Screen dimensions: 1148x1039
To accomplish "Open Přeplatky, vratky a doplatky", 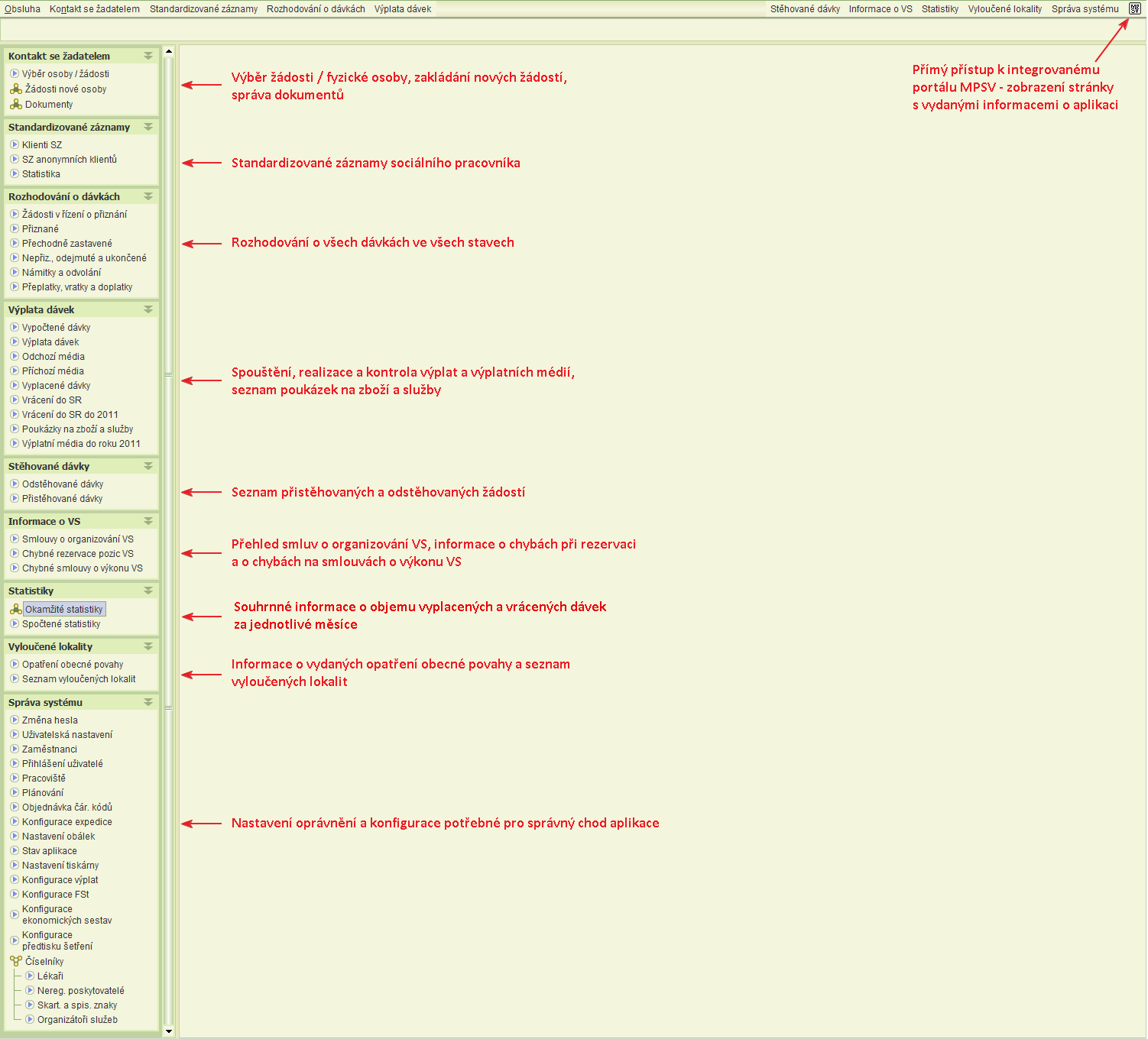I will click(77, 287).
